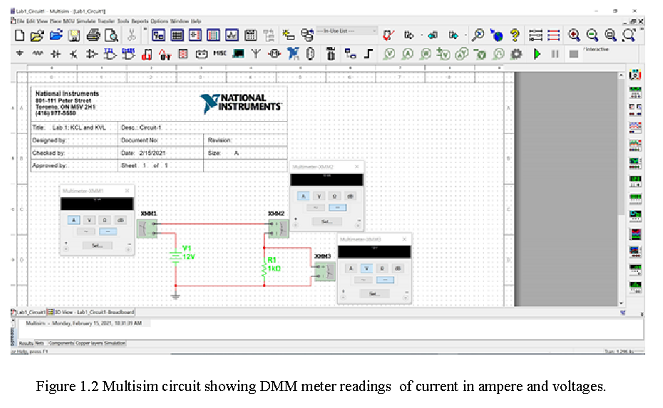Open the Tools menu

[x=123, y=21]
